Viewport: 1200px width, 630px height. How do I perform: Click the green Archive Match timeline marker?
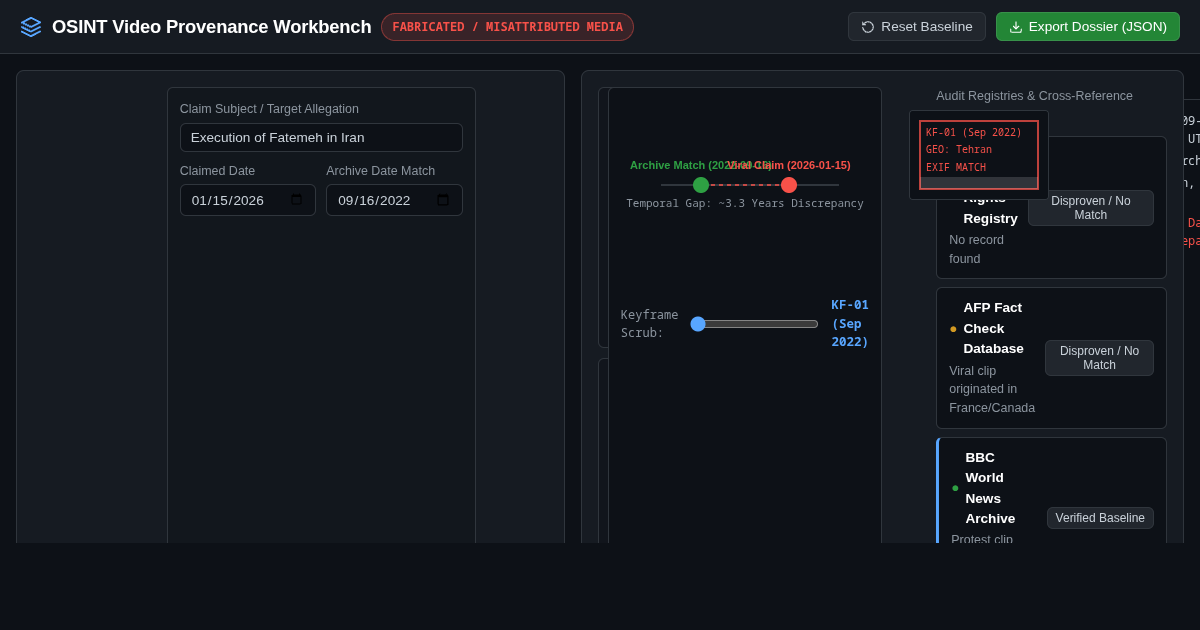pos(701,185)
